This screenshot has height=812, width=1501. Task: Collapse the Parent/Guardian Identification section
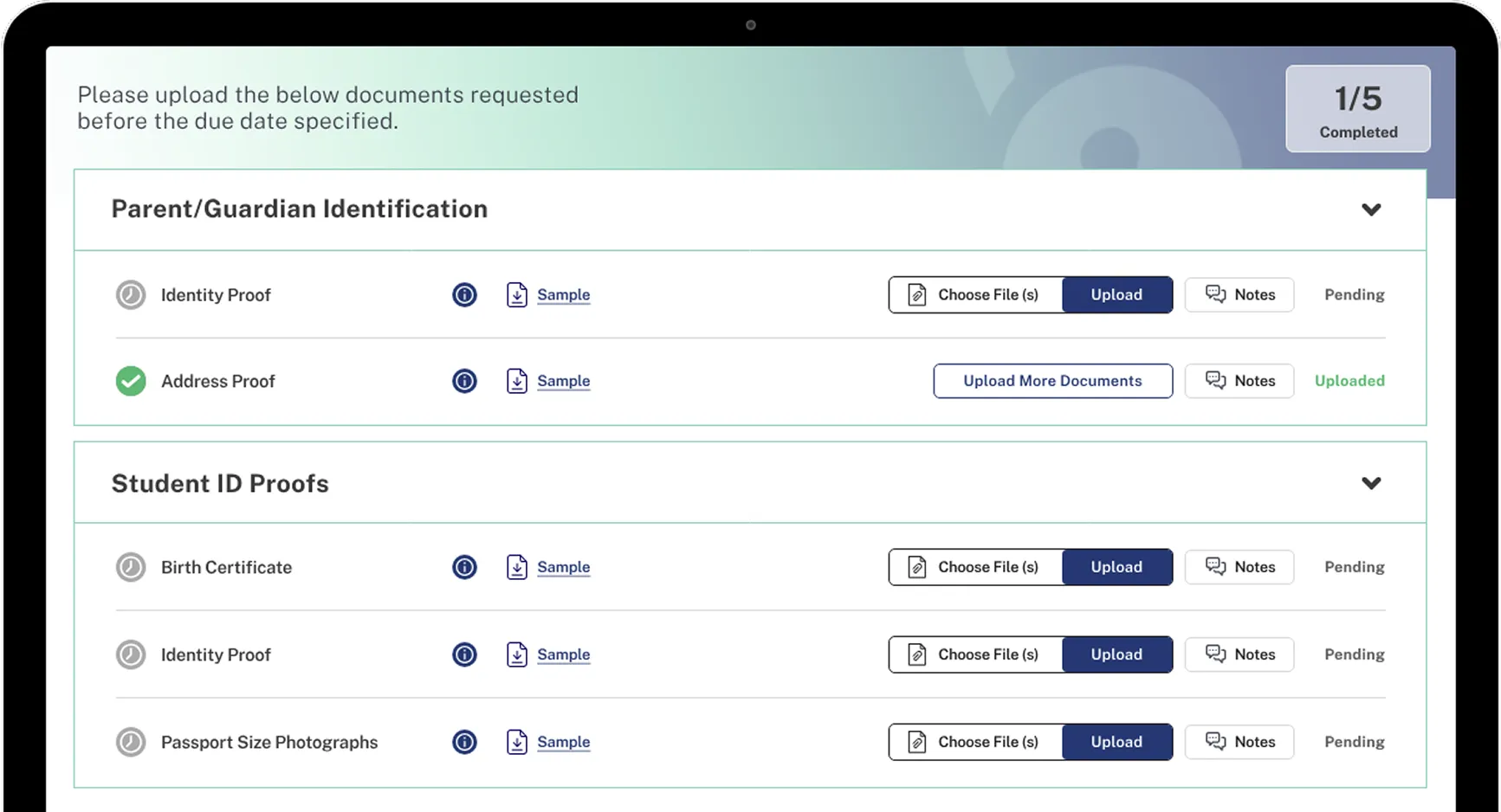coord(1370,209)
